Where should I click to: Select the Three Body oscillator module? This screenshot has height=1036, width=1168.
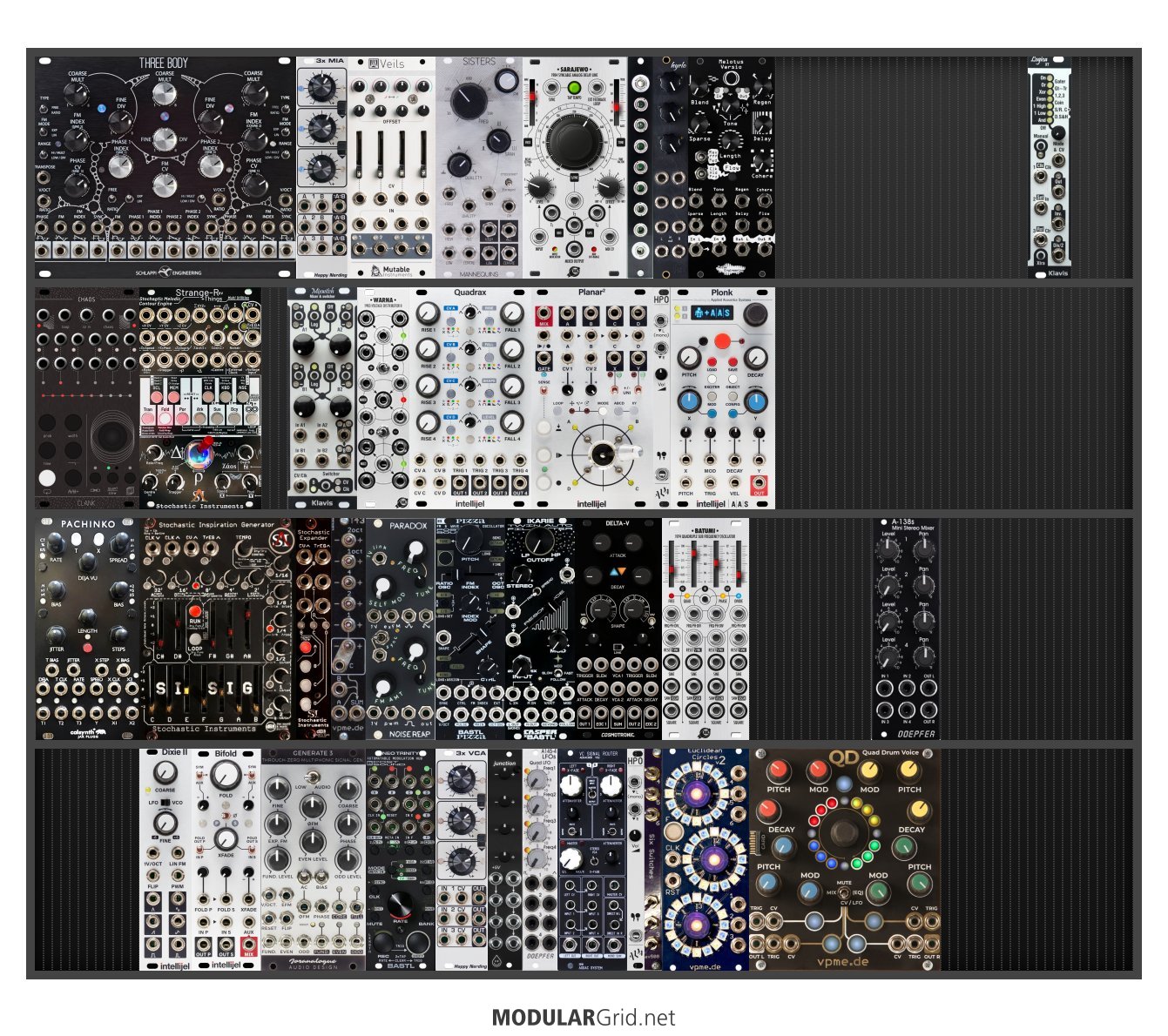[165, 168]
